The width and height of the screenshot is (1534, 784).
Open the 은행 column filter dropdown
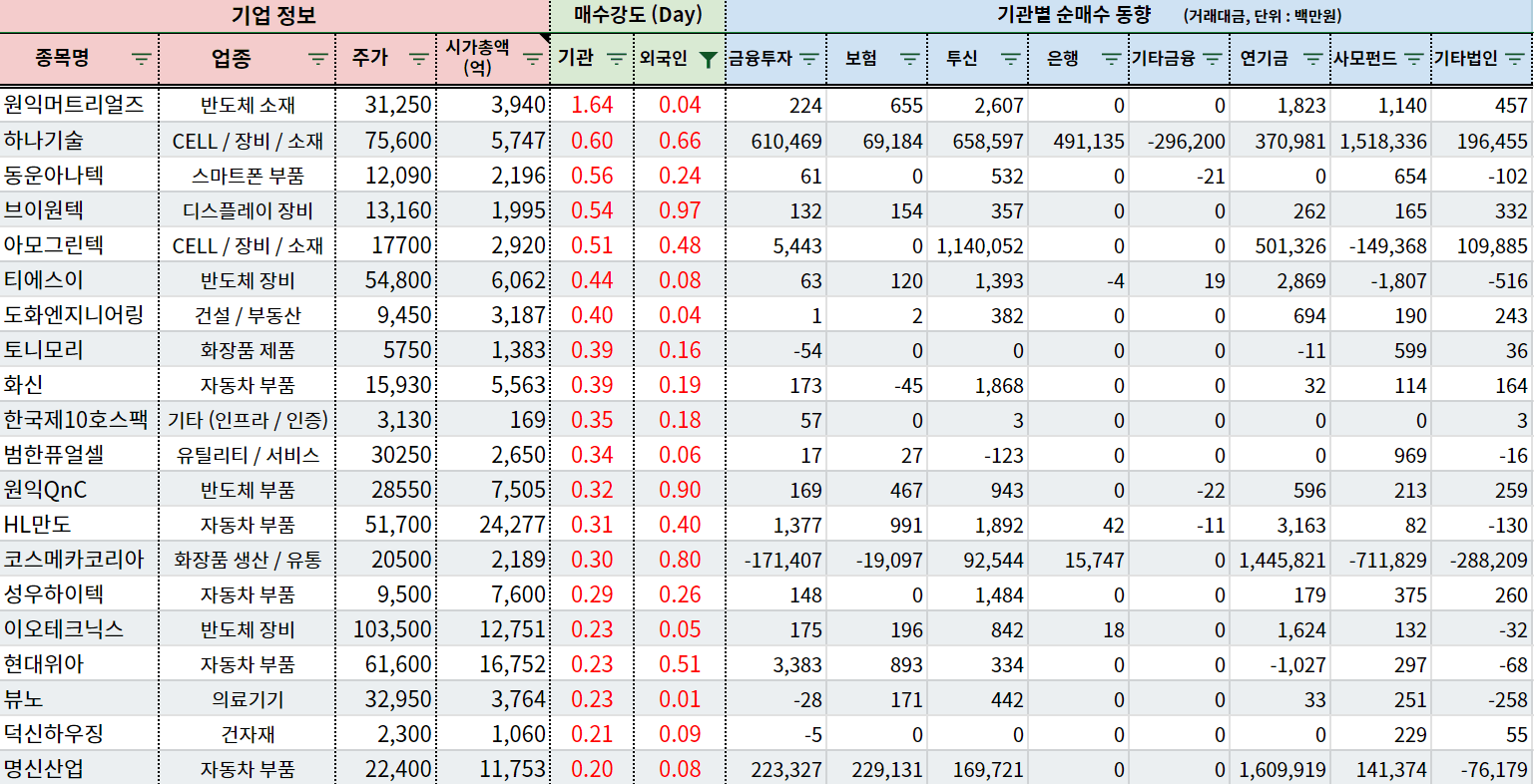[x=1112, y=59]
